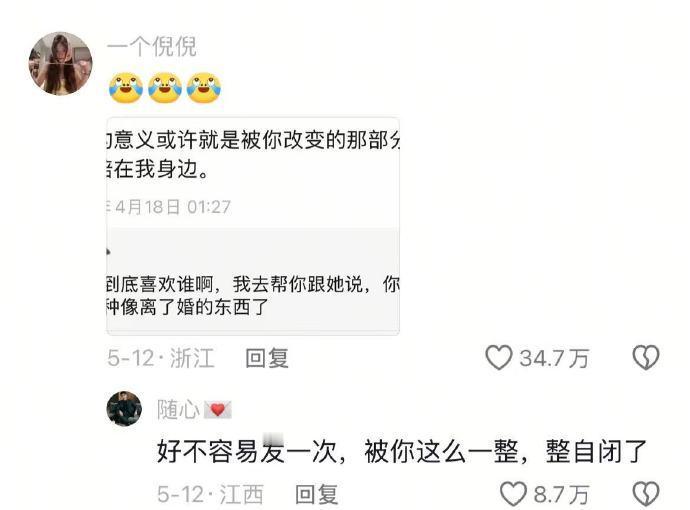The image size is (690, 510).
Task: Reply to 随心's Jiangxi comment
Action: pos(316,494)
